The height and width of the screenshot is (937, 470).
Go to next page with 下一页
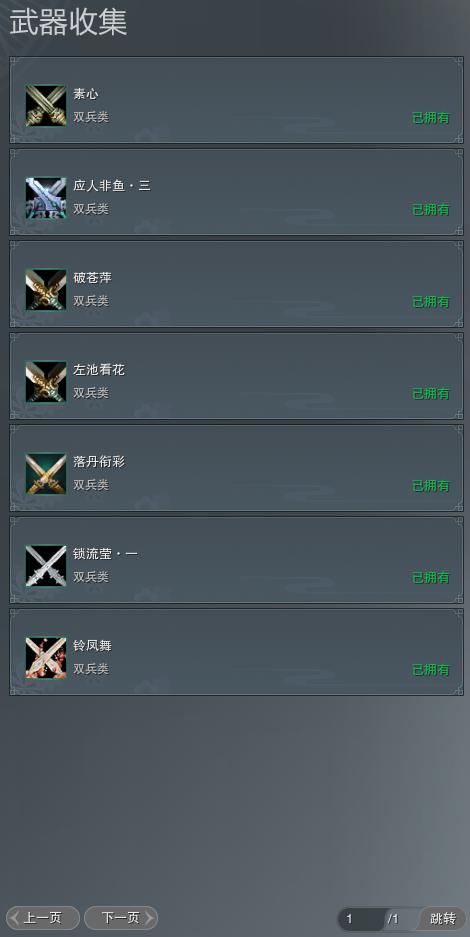[x=121, y=918]
